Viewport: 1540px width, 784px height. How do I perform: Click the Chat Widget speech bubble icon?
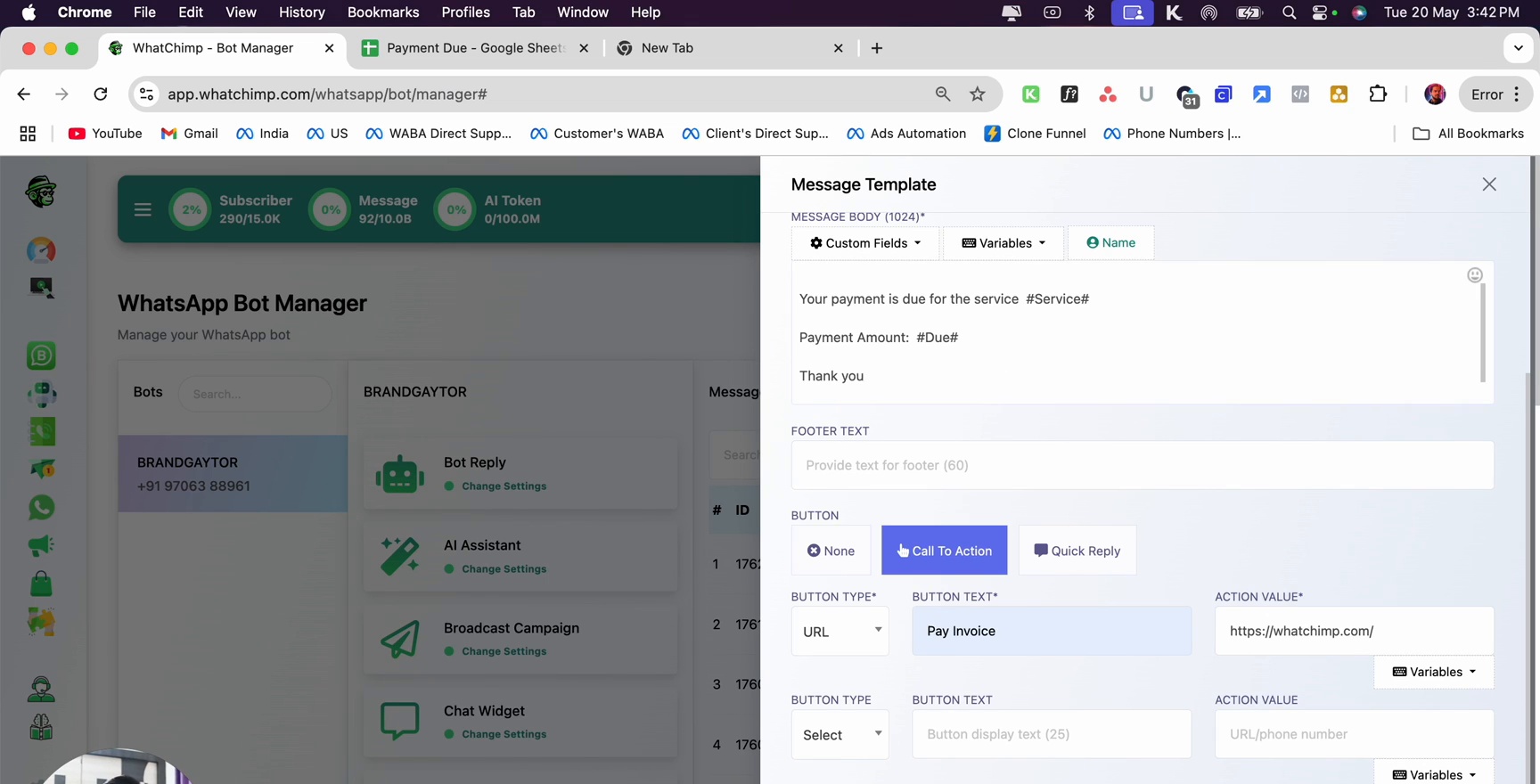point(400,722)
